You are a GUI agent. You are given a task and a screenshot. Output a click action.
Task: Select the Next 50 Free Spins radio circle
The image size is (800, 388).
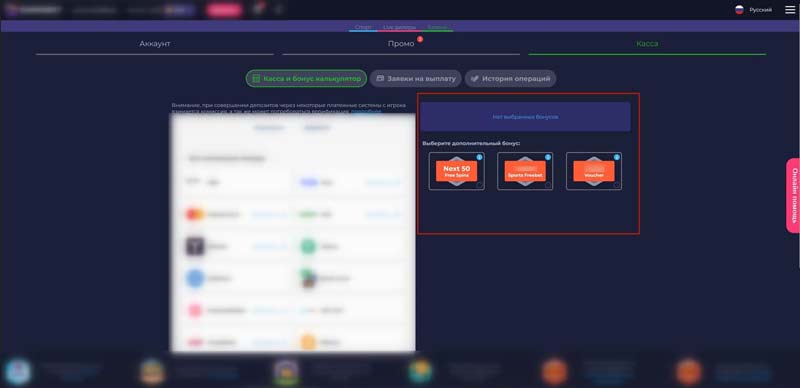479,185
